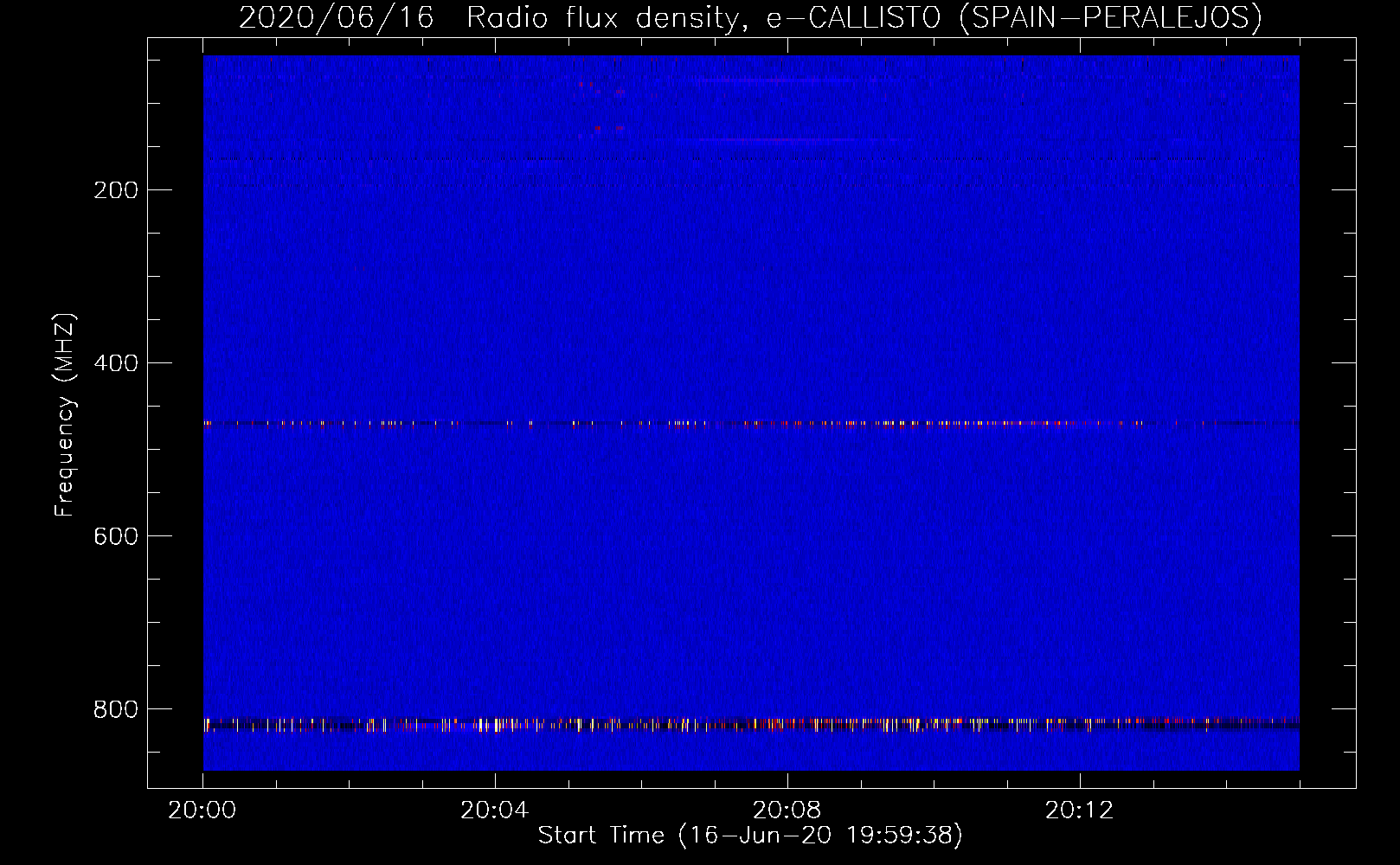Click the 20:04 time axis label

click(494, 811)
